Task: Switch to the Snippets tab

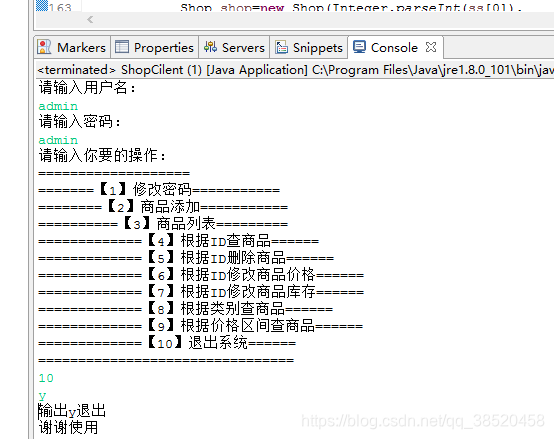Action: 309,47
